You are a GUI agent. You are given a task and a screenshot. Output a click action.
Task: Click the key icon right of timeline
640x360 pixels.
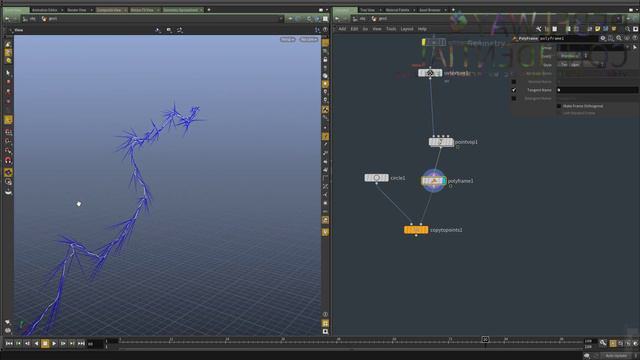(x=603, y=343)
